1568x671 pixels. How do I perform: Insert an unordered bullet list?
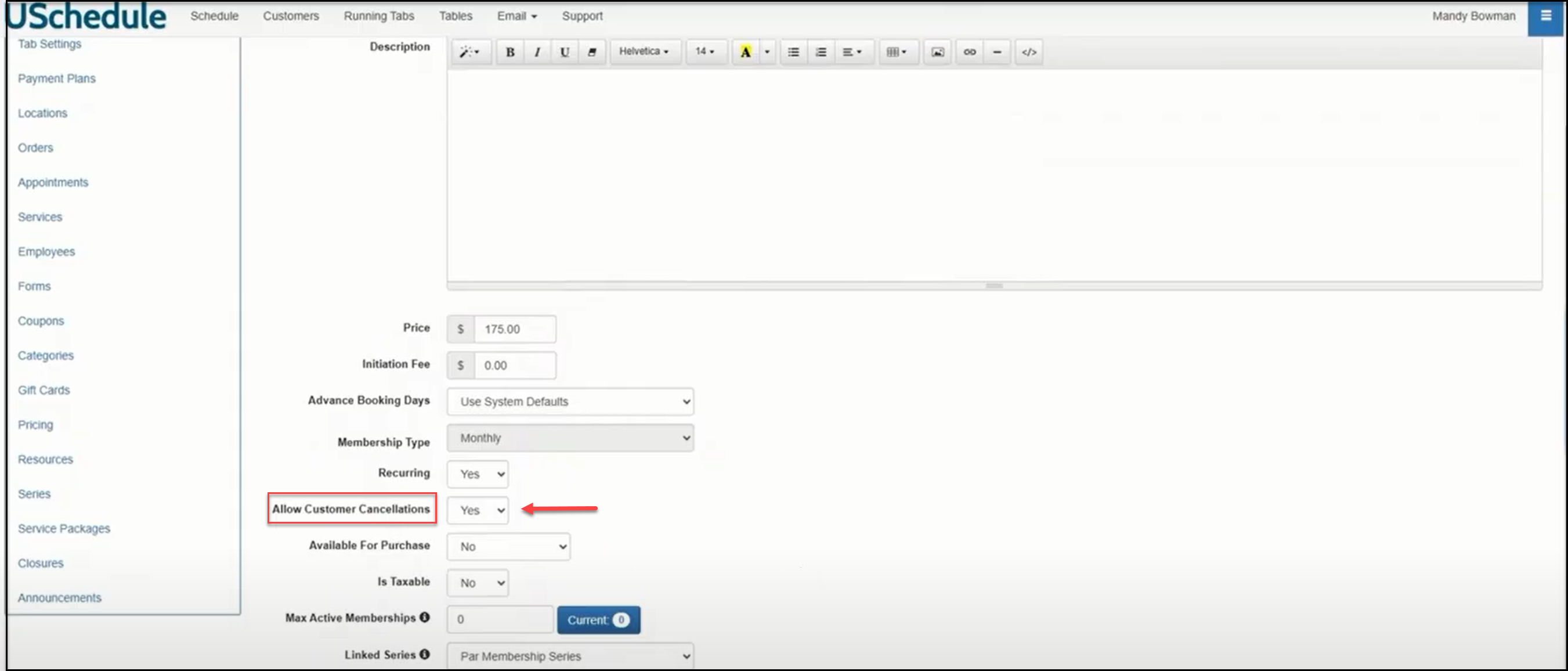tap(793, 52)
